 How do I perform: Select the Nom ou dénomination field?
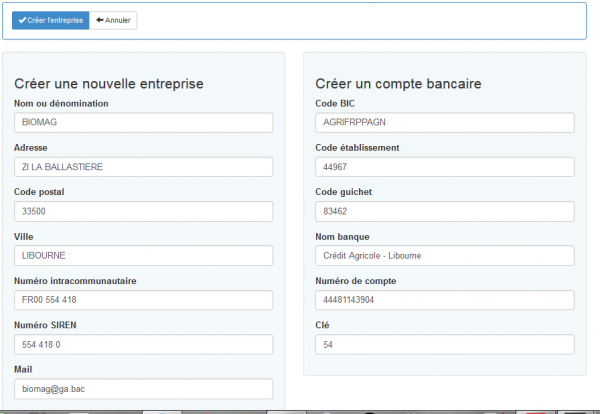(x=143, y=122)
